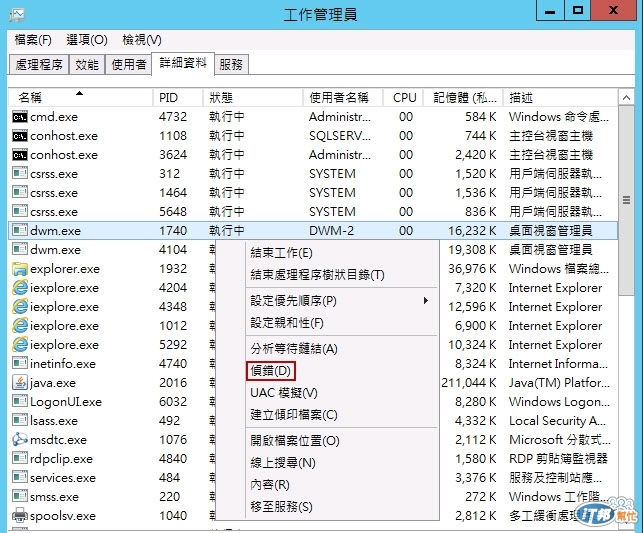Open the 檔案(F) menu
Viewport: 643px width, 533px height.
[x=33, y=40]
